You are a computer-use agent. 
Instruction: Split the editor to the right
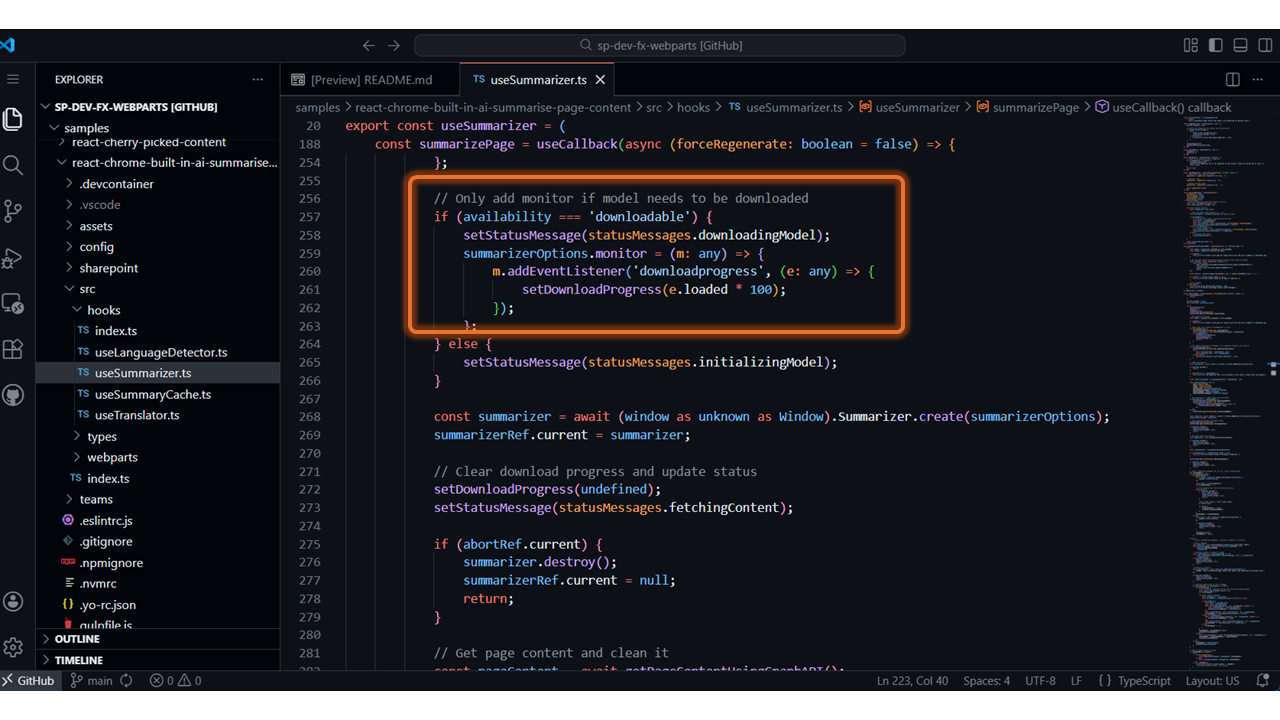(x=1233, y=80)
